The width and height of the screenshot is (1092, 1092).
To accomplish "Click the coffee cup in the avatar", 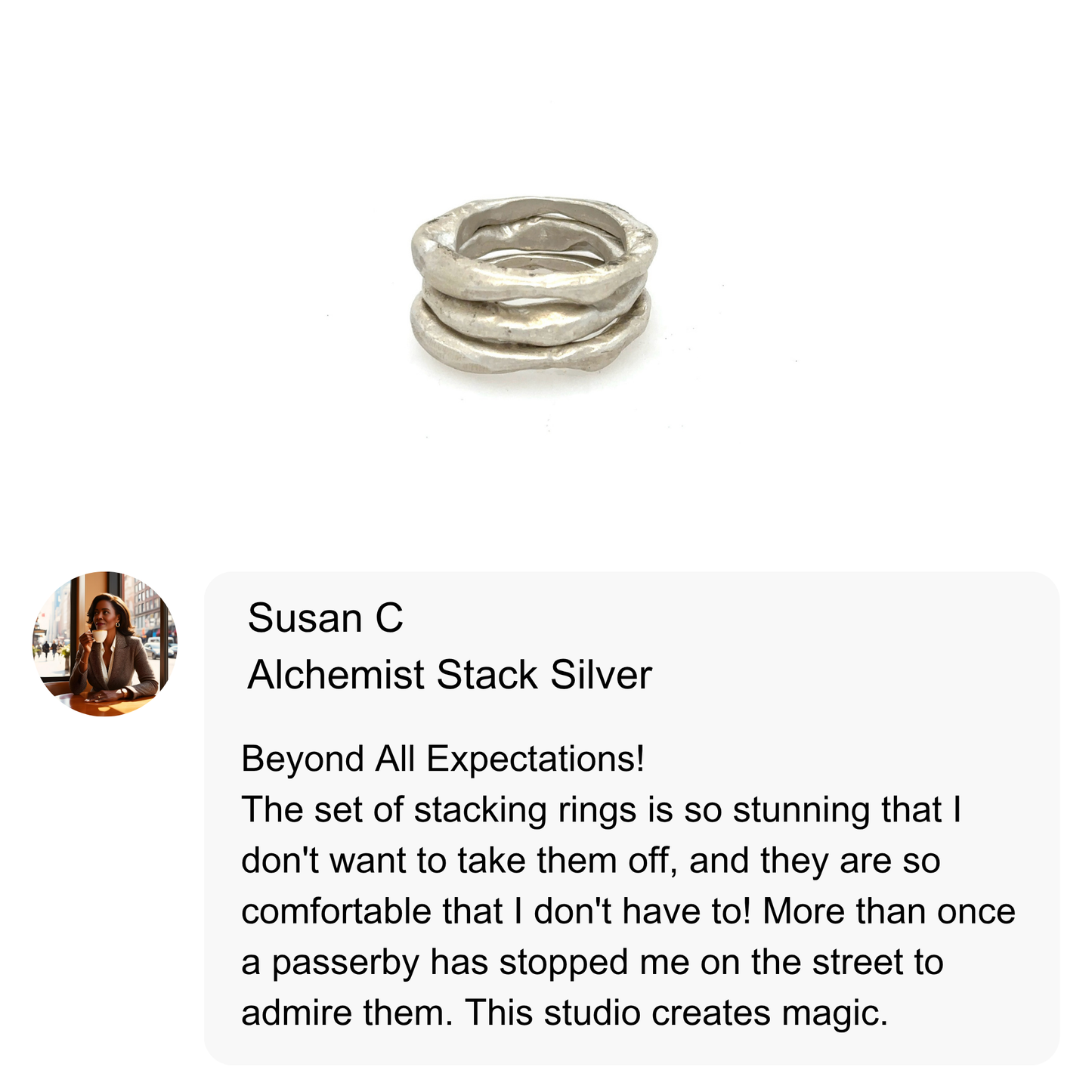I will [99, 636].
